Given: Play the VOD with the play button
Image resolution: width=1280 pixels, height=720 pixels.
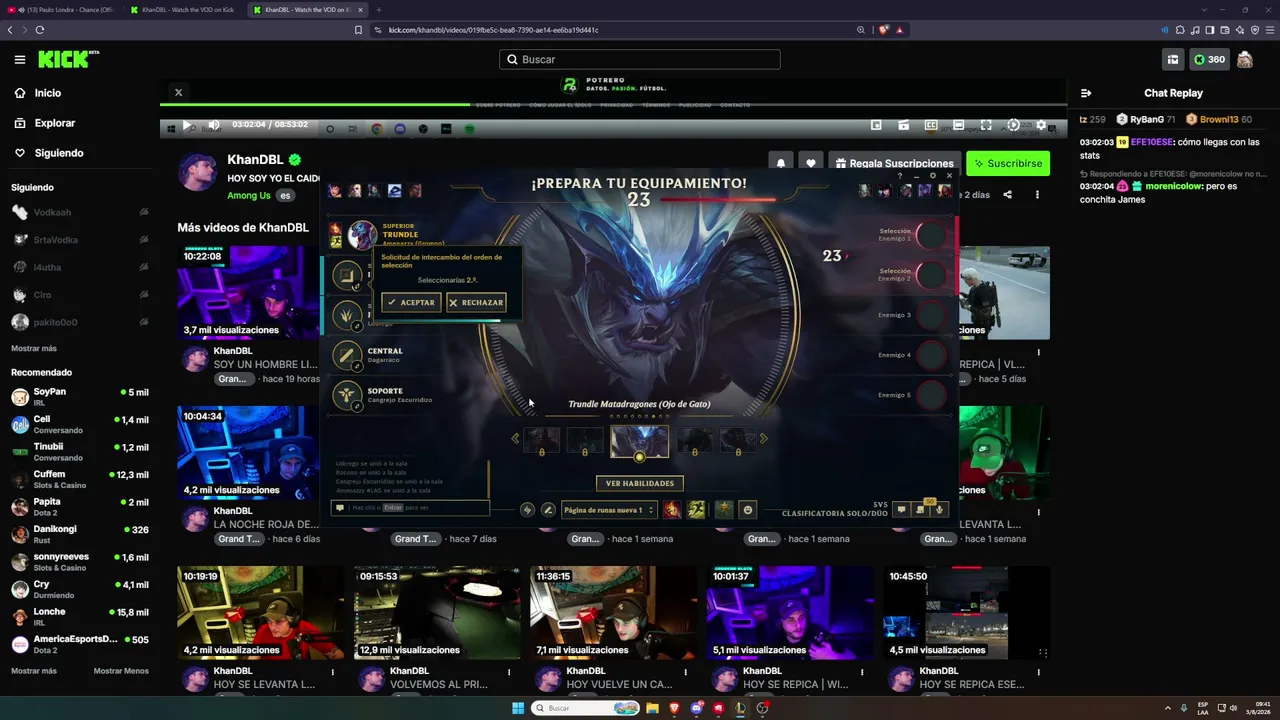Looking at the screenshot, I should coord(186,126).
